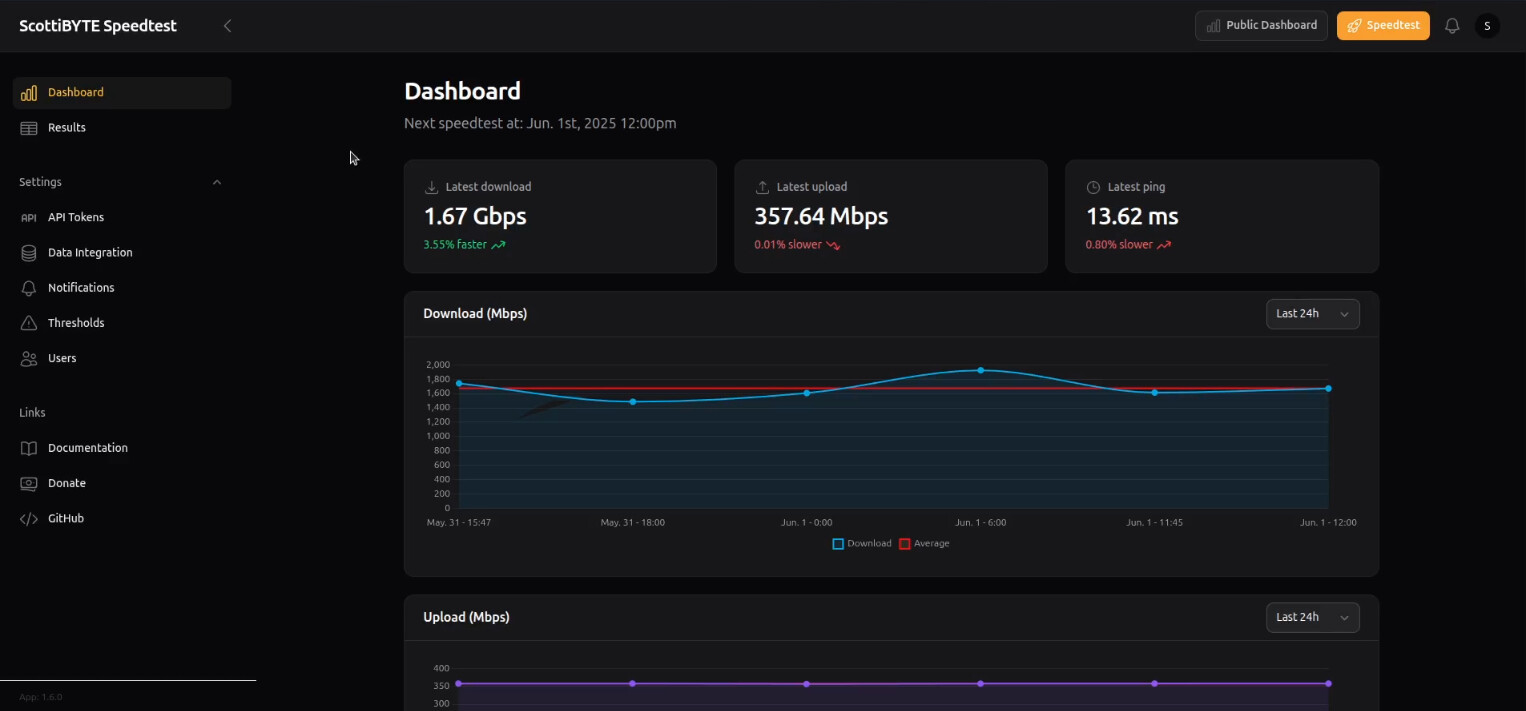Click the Upload (Mbps) chart title
This screenshot has height=711, width=1526.
(x=466, y=618)
